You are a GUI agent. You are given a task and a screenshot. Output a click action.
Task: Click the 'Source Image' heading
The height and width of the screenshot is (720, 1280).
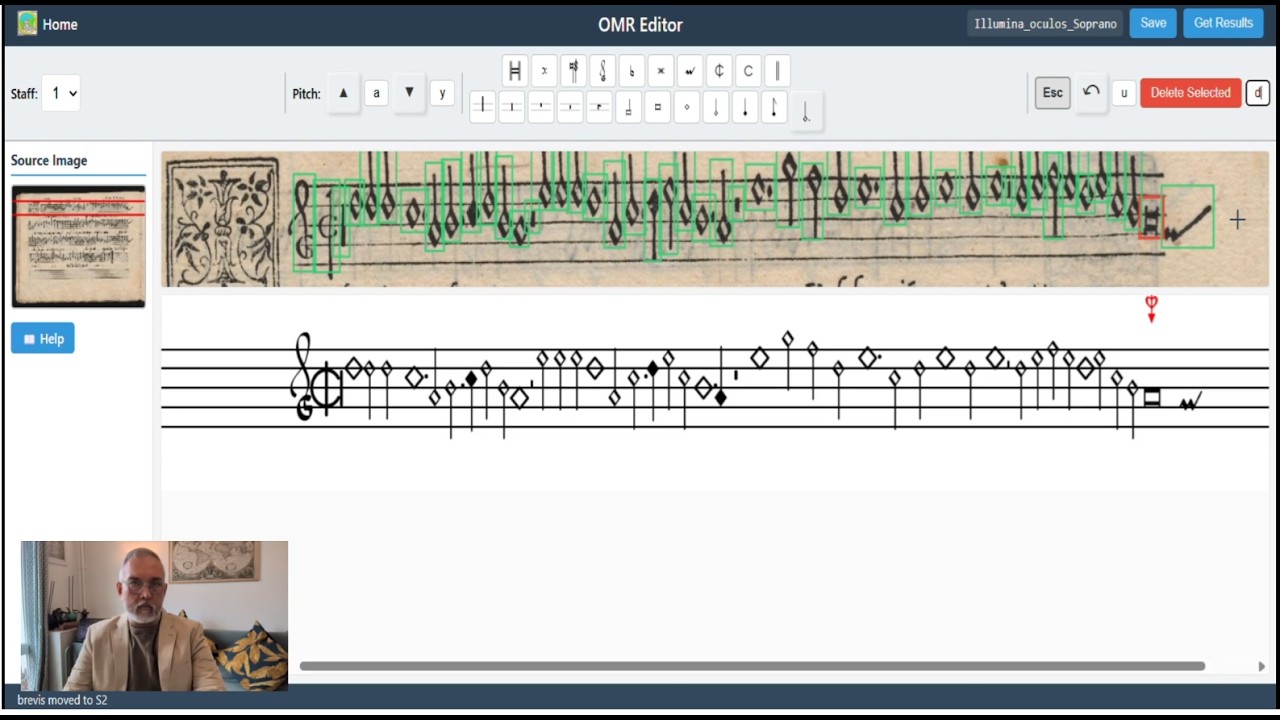49,160
